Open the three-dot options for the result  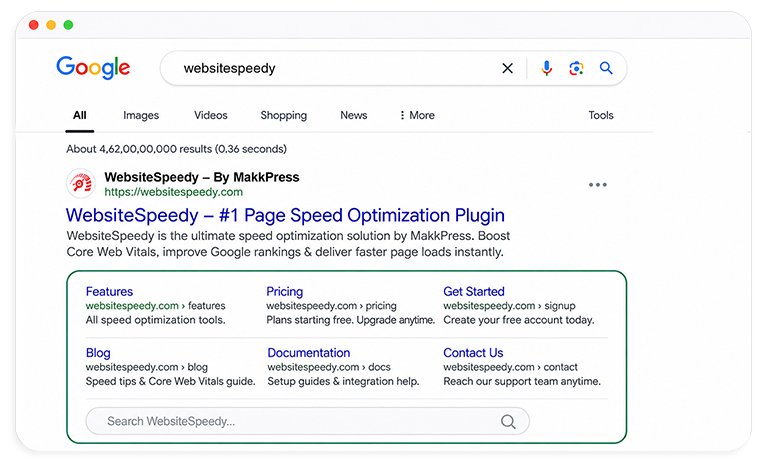click(598, 185)
